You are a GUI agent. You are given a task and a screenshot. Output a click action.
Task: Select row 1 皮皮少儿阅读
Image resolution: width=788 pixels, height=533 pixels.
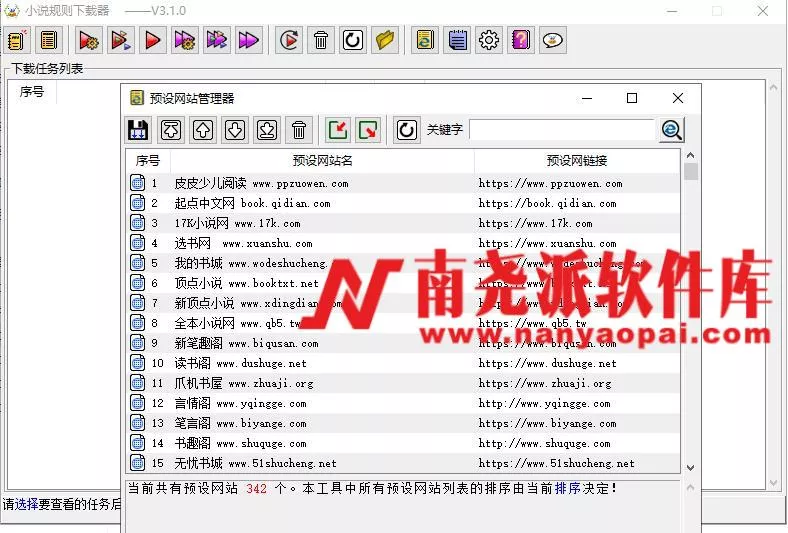coord(403,183)
